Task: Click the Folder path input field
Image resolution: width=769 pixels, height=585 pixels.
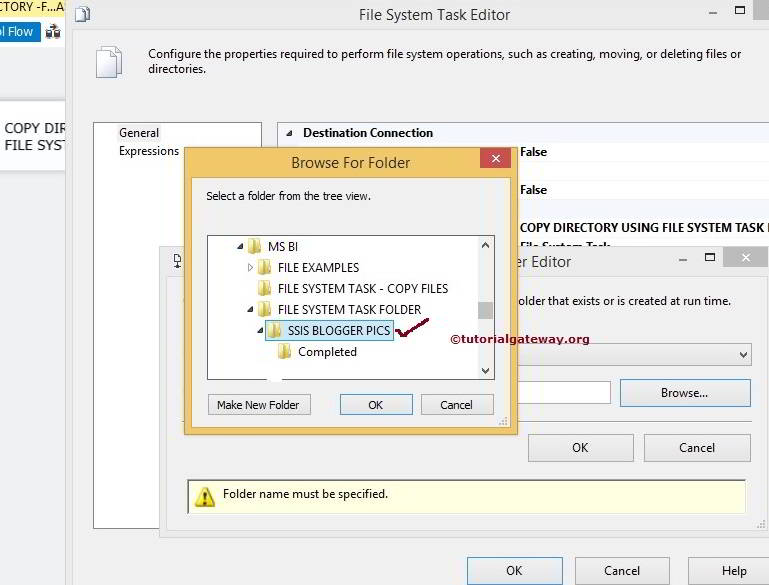Action: coord(564,393)
